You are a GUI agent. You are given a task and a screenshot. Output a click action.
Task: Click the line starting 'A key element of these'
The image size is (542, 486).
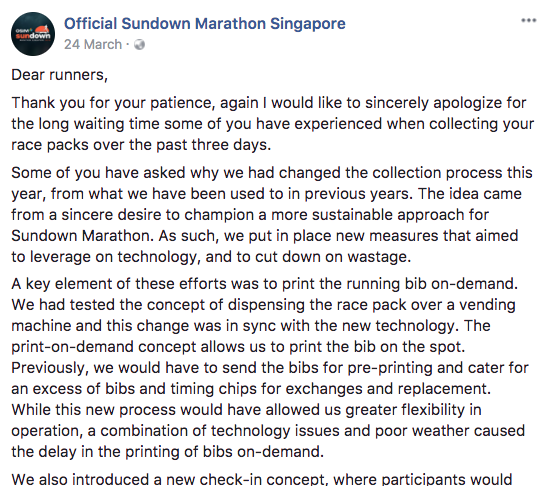pyautogui.click(x=265, y=284)
